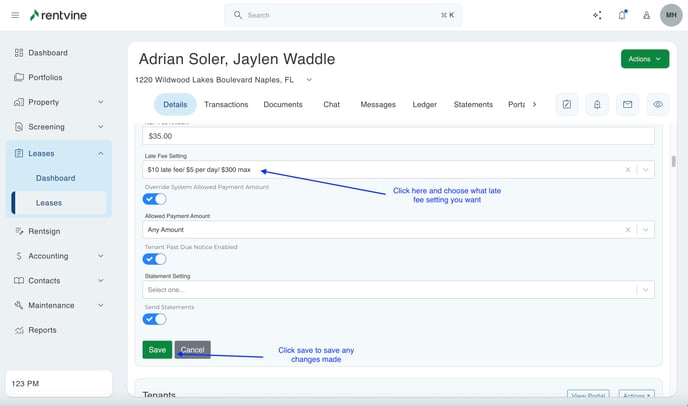Click the page's vertical scrollbar
Screen dimensions: 688x406
point(674,163)
